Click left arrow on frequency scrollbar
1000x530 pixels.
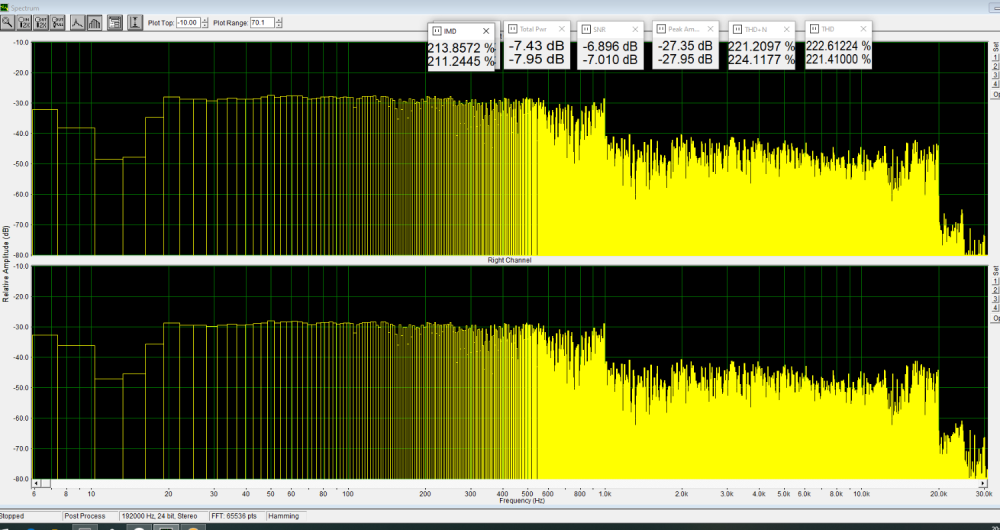pyautogui.click(x=36, y=483)
